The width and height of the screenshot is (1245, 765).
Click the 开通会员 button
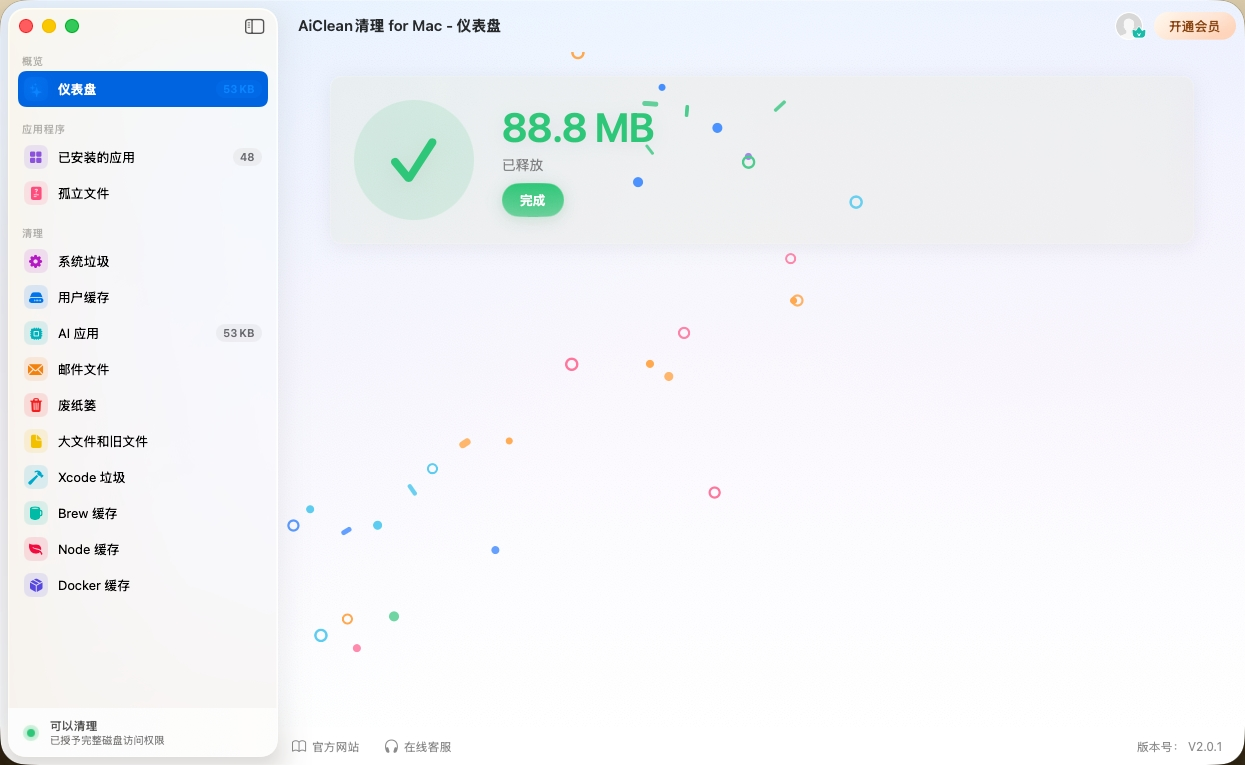pos(1194,27)
